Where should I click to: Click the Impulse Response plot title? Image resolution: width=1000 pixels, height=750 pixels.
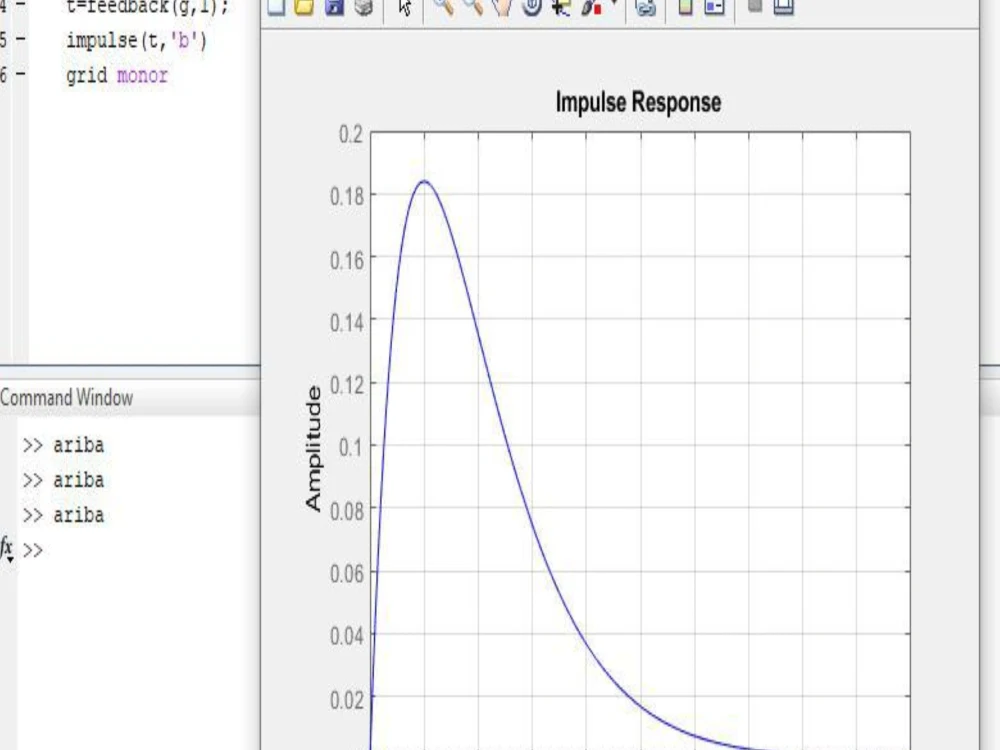pyautogui.click(x=638, y=102)
